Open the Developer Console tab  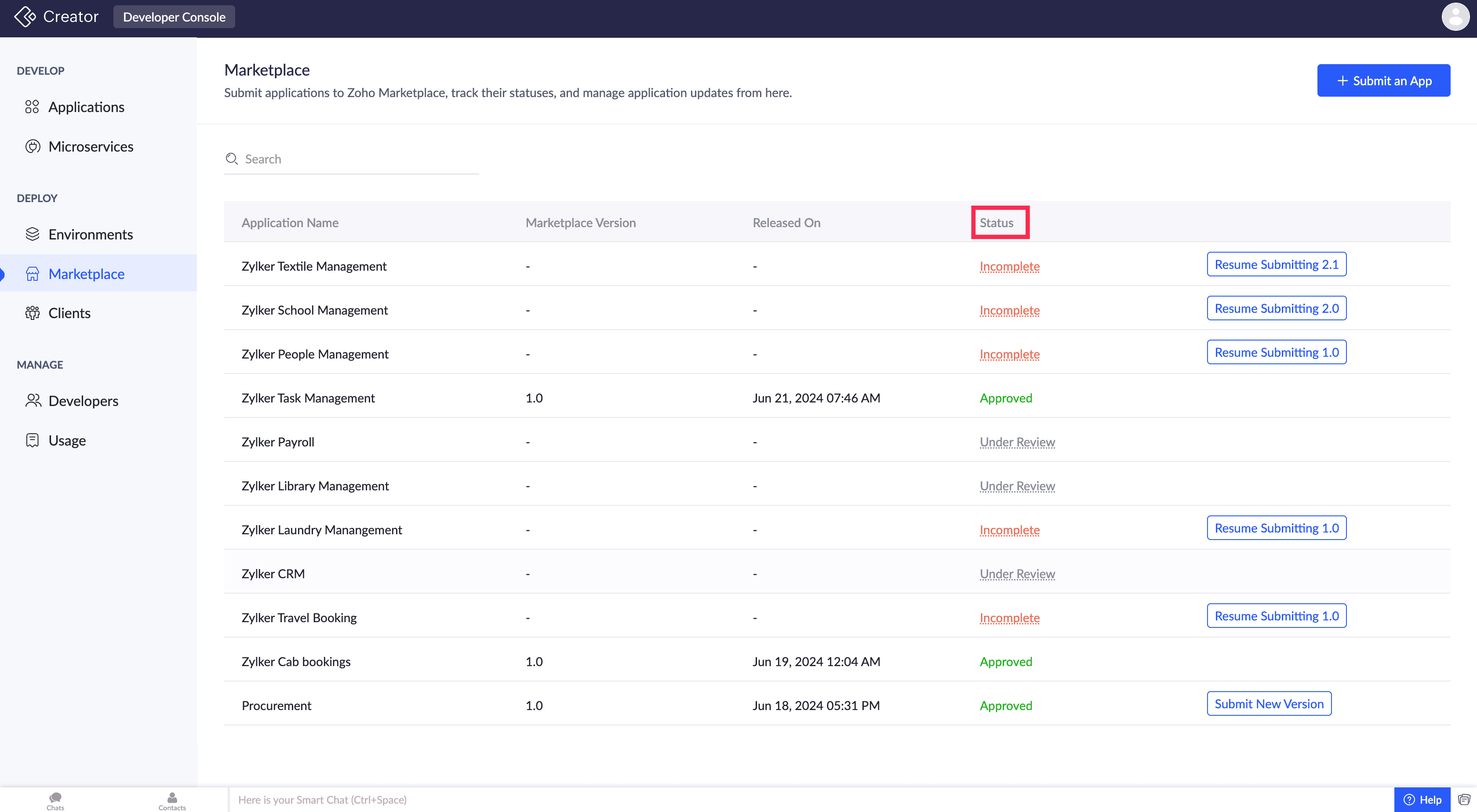click(174, 17)
